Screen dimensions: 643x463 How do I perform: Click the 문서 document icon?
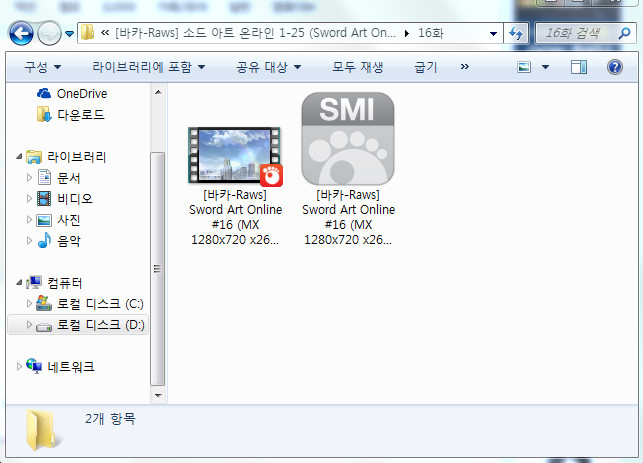pyautogui.click(x=44, y=177)
